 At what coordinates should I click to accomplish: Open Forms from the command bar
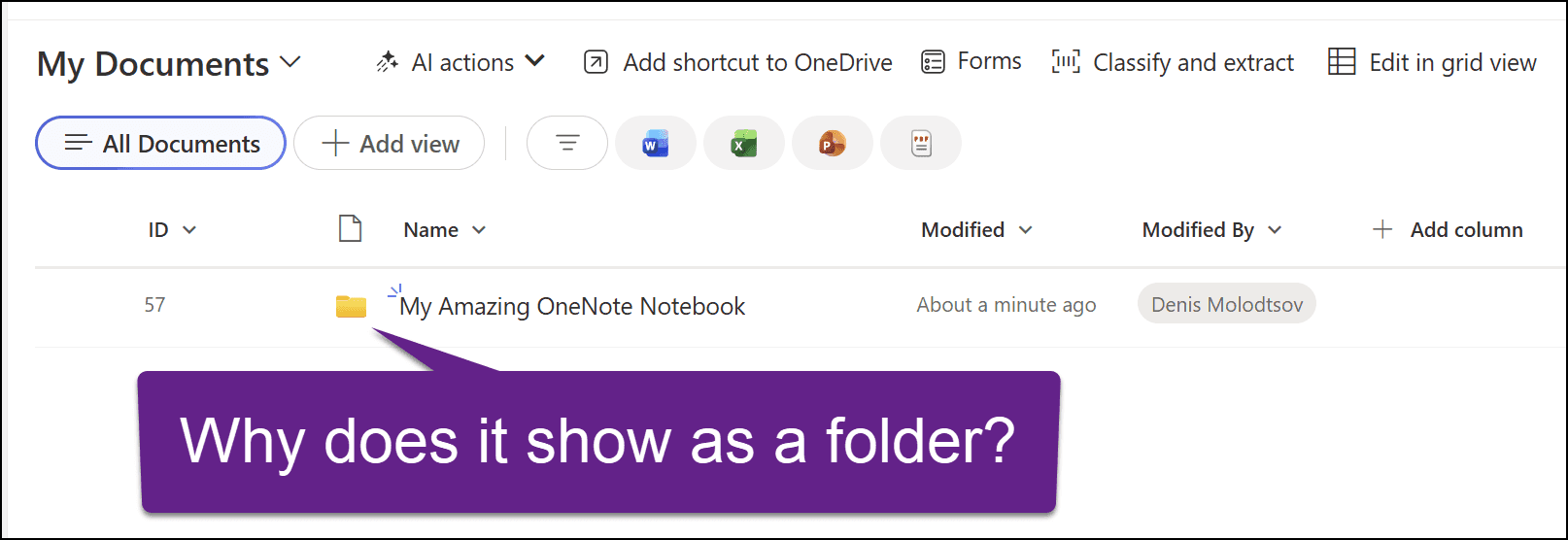point(971,61)
